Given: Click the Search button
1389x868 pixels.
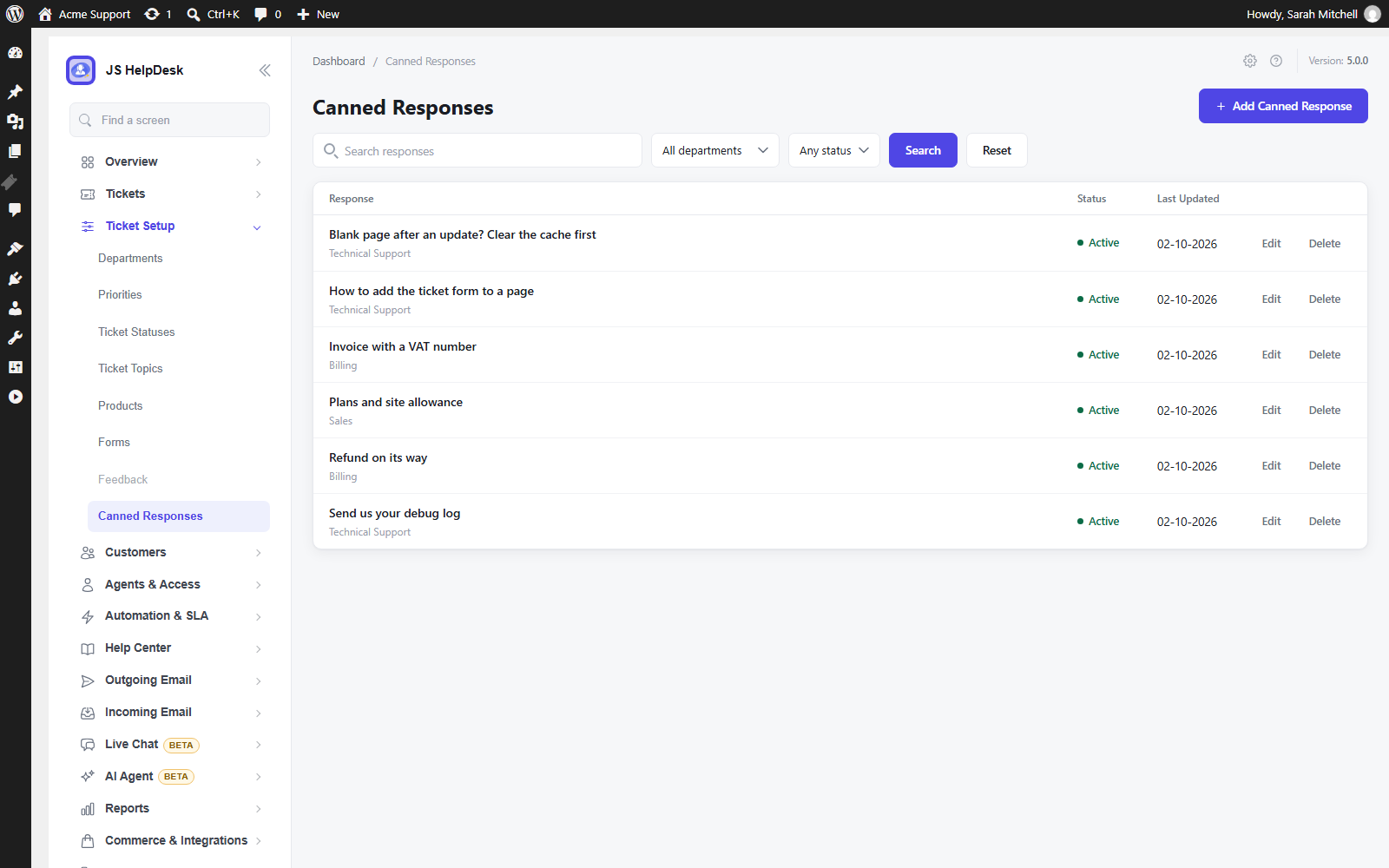Looking at the screenshot, I should 923,150.
